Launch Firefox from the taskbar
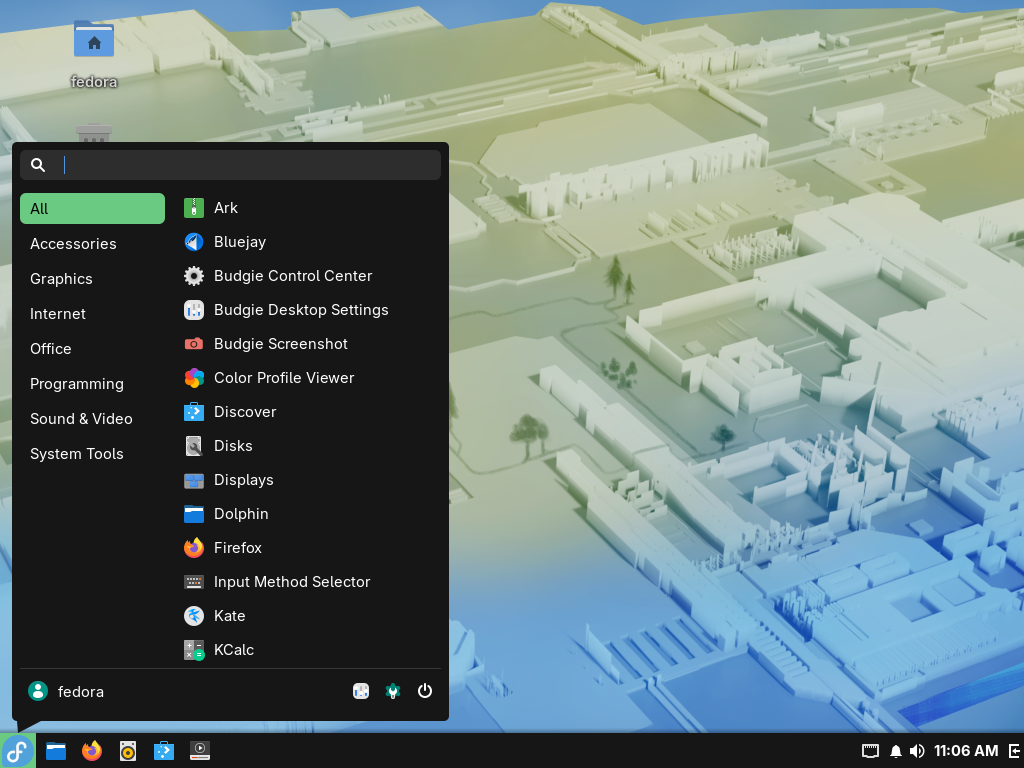 [x=92, y=751]
